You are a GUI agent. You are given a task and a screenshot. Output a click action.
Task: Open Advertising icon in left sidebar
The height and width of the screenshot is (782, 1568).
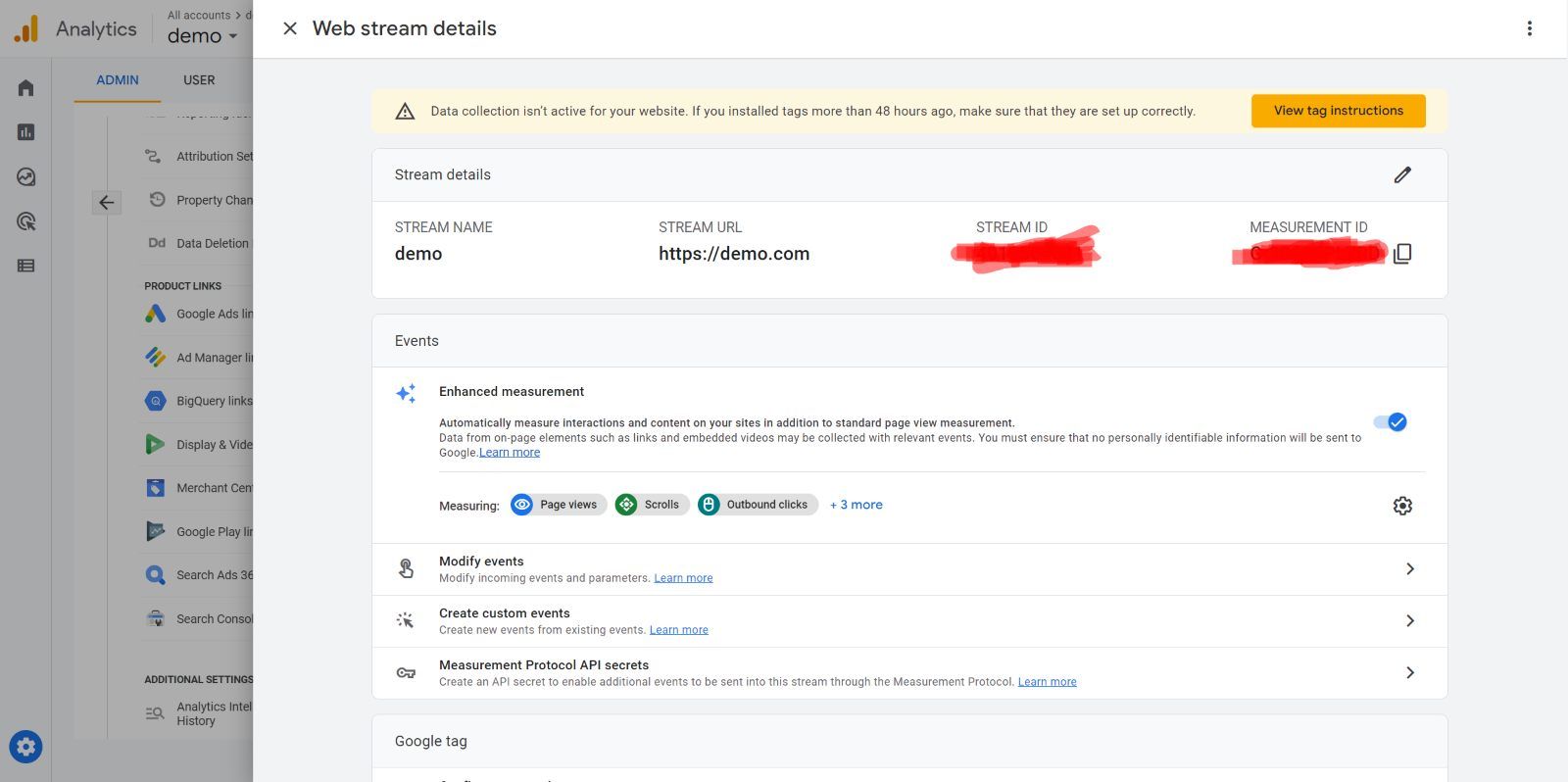coord(26,221)
